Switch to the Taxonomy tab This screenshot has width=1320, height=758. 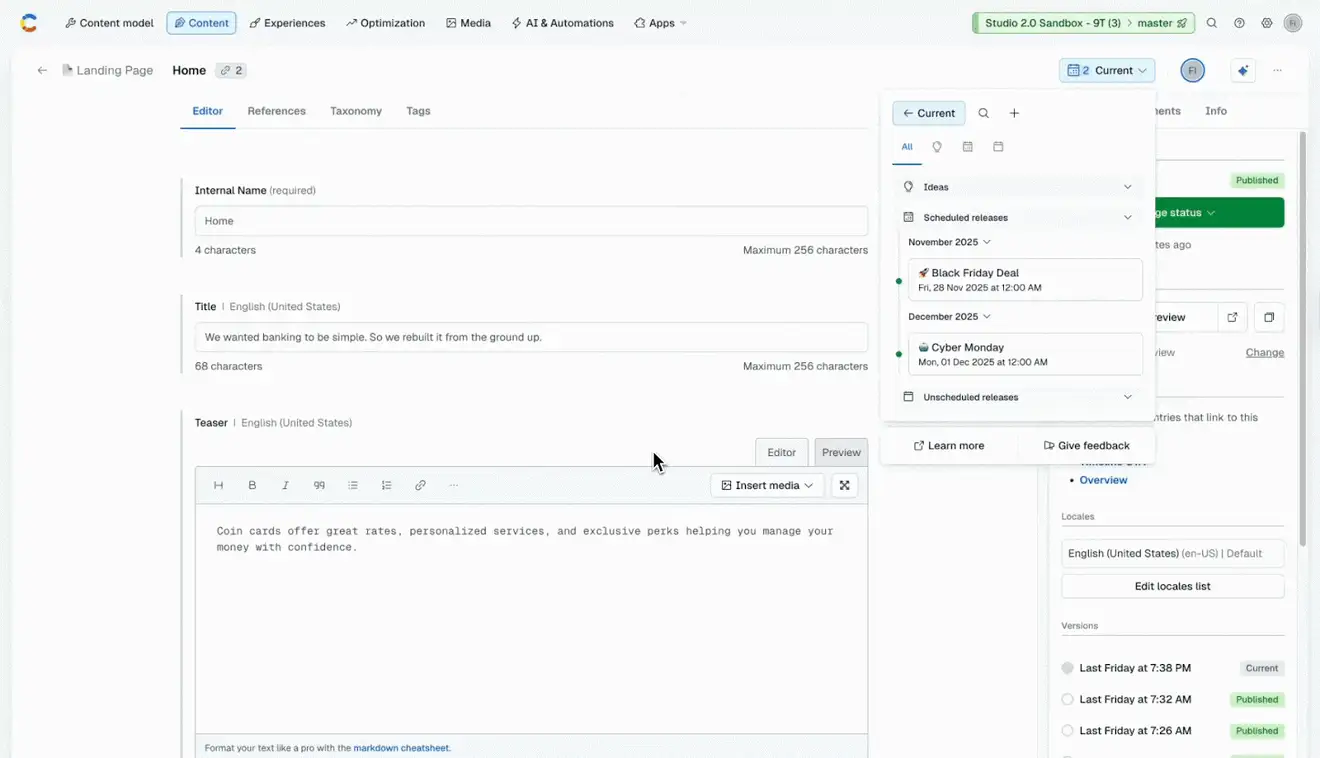click(x=356, y=111)
